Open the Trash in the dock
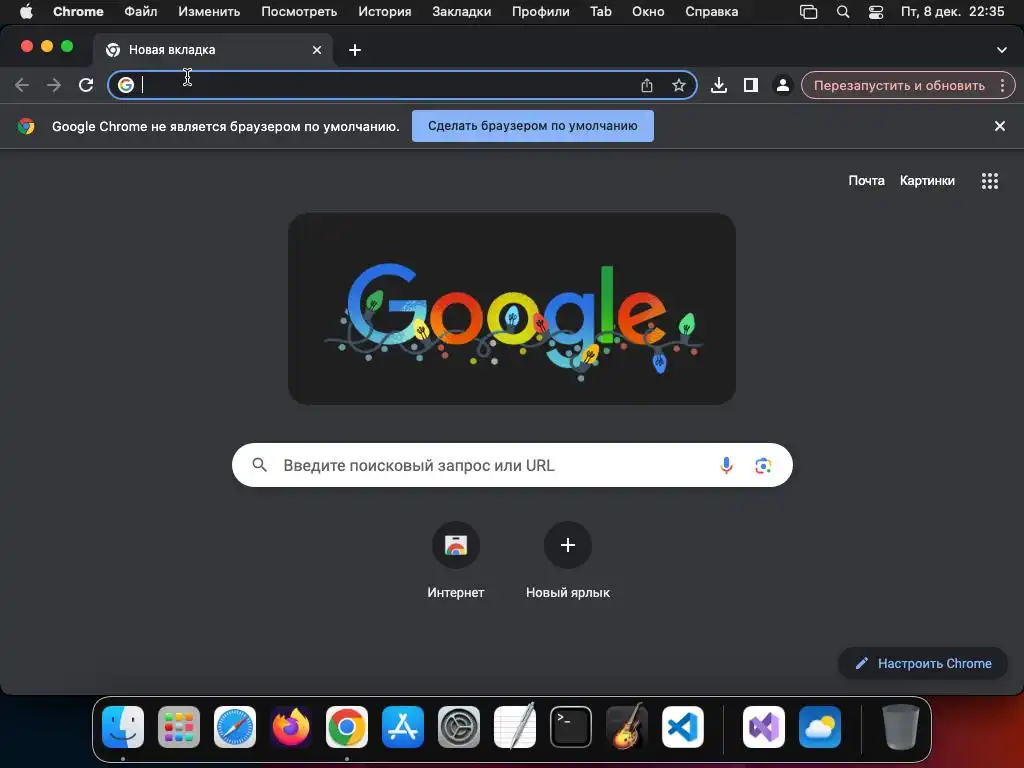Viewport: 1024px width, 768px height. tap(901, 727)
